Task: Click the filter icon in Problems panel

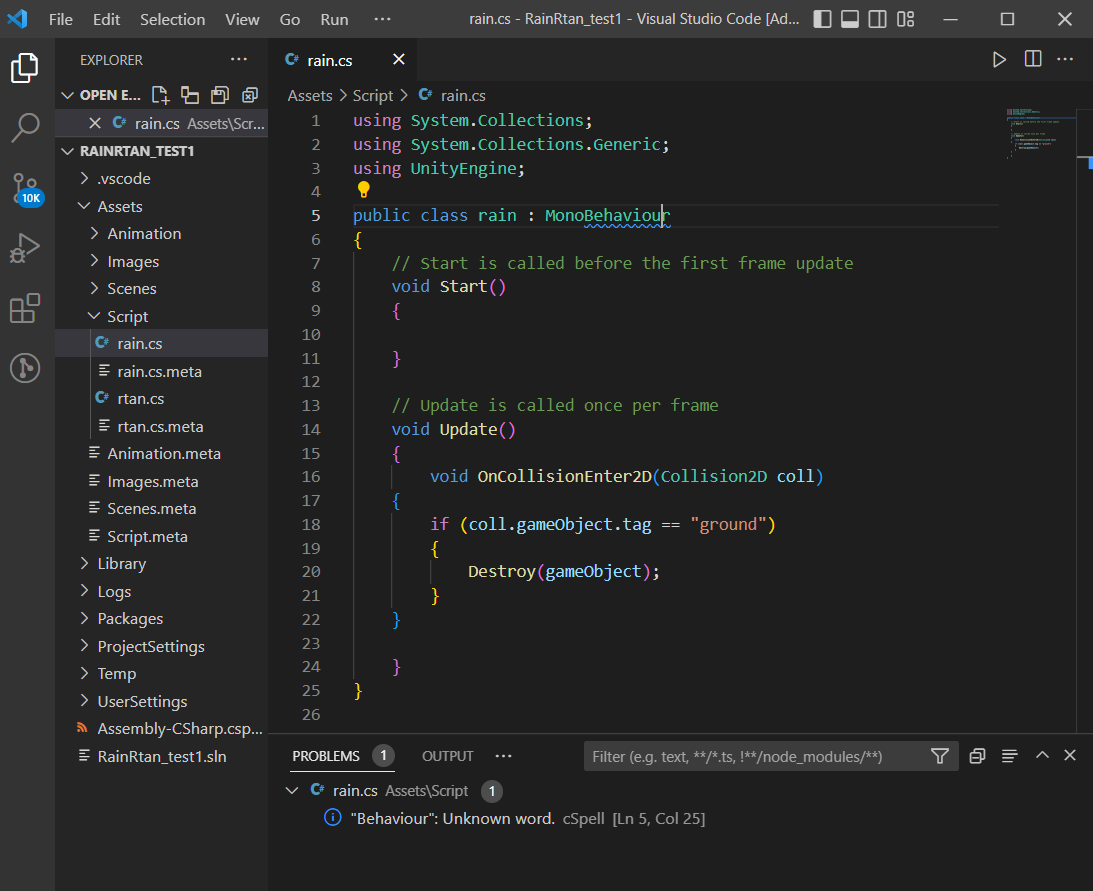Action: coord(940,756)
